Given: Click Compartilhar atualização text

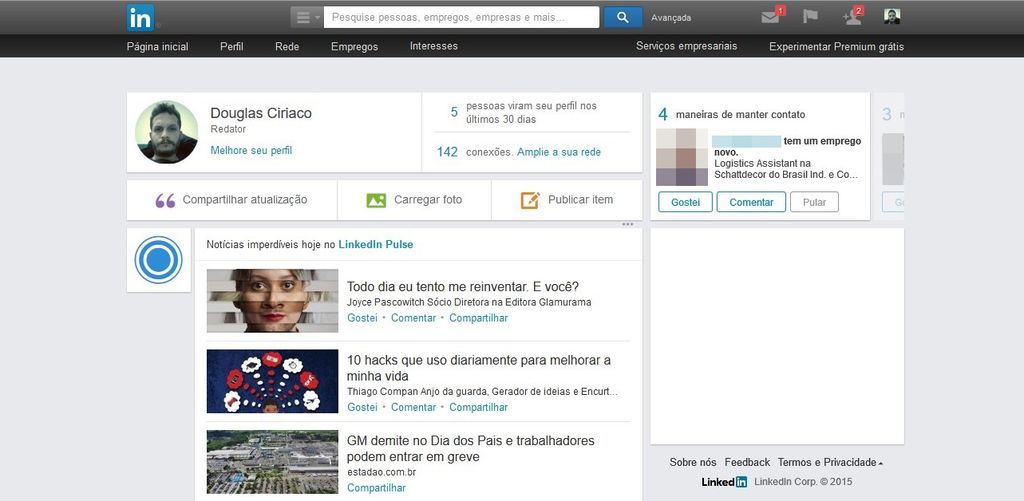Looking at the screenshot, I should coord(245,200).
